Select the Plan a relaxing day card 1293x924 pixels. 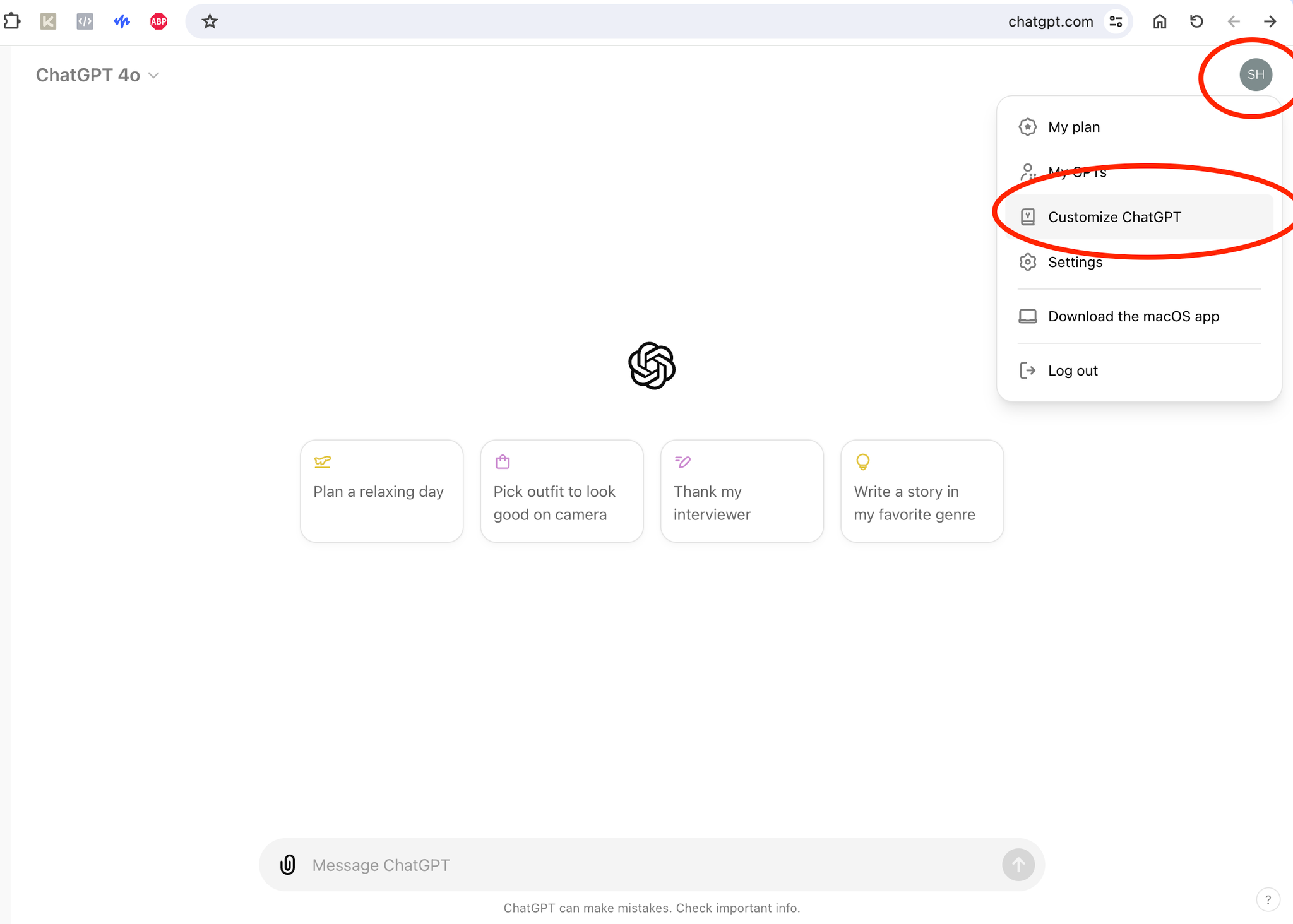382,491
